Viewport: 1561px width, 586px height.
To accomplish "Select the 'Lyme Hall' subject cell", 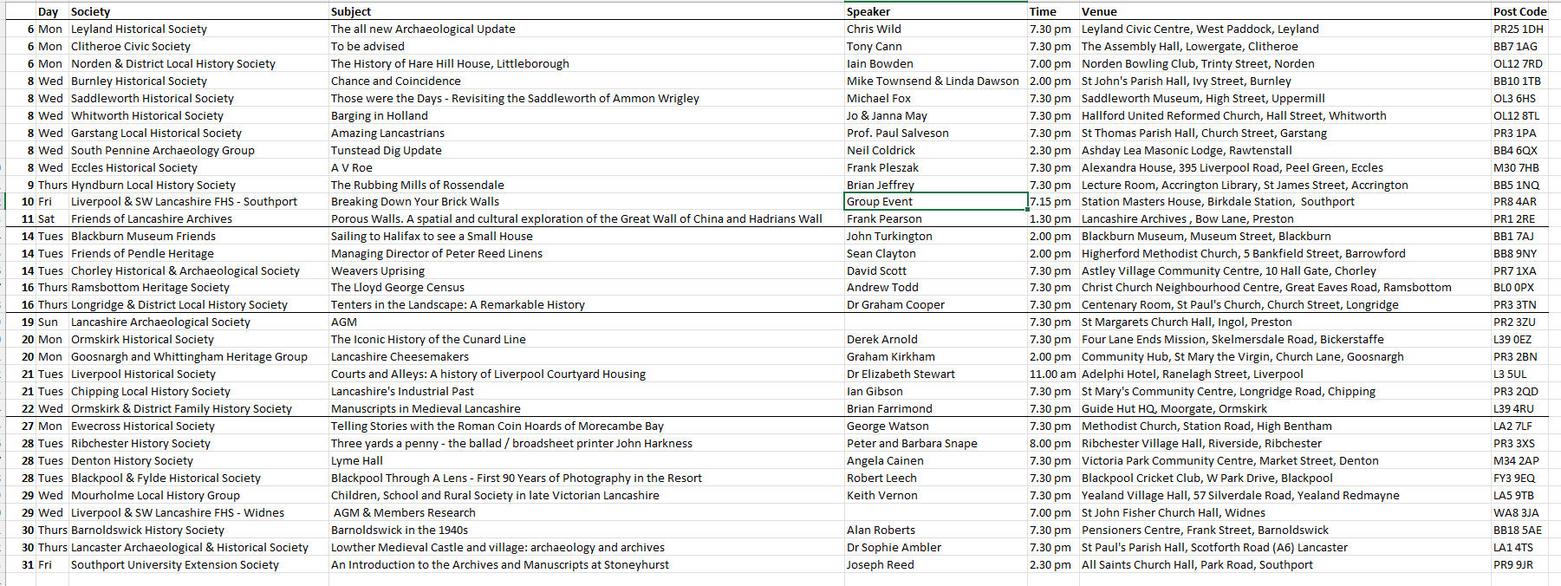I will (x=586, y=461).
